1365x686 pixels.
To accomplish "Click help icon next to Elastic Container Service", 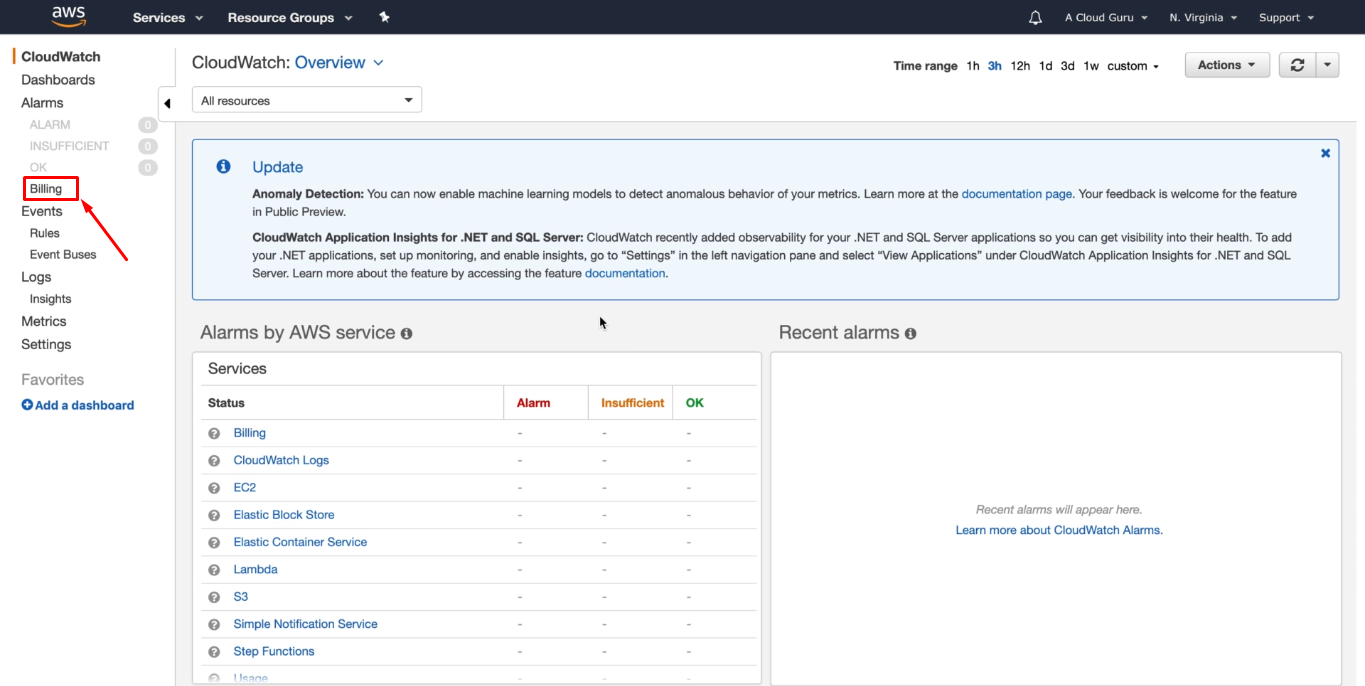I will click(x=214, y=542).
